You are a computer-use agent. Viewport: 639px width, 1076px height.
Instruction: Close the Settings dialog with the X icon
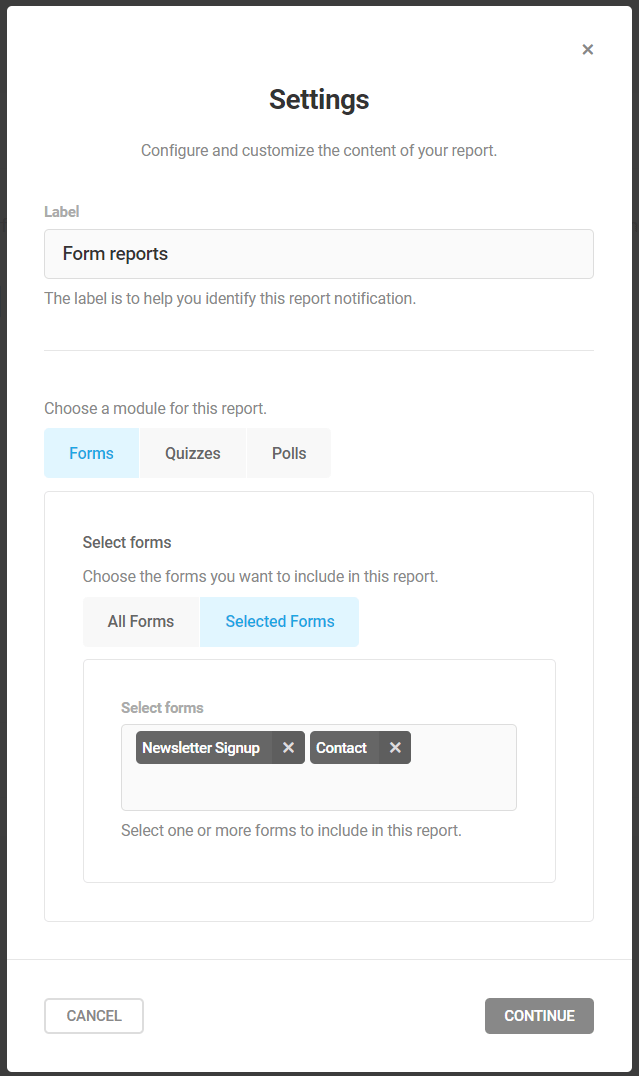(x=588, y=49)
